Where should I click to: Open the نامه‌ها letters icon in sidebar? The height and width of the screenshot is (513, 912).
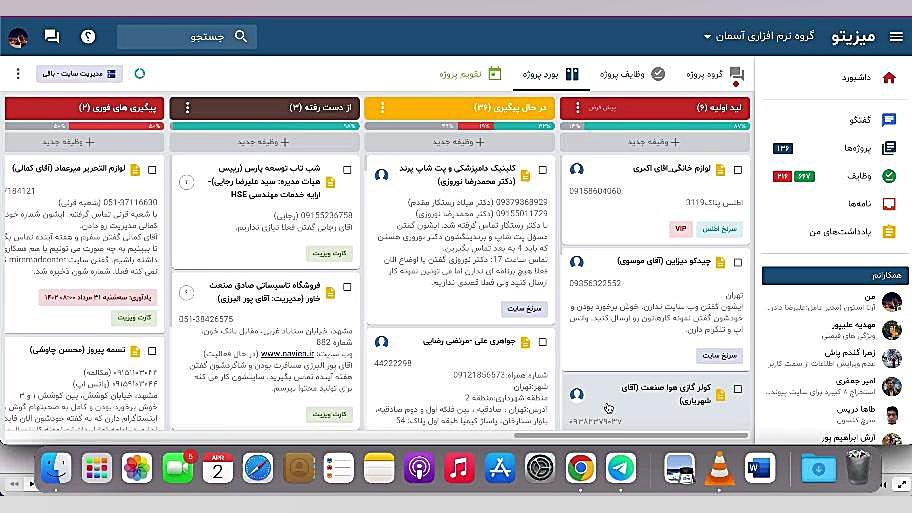(x=889, y=203)
